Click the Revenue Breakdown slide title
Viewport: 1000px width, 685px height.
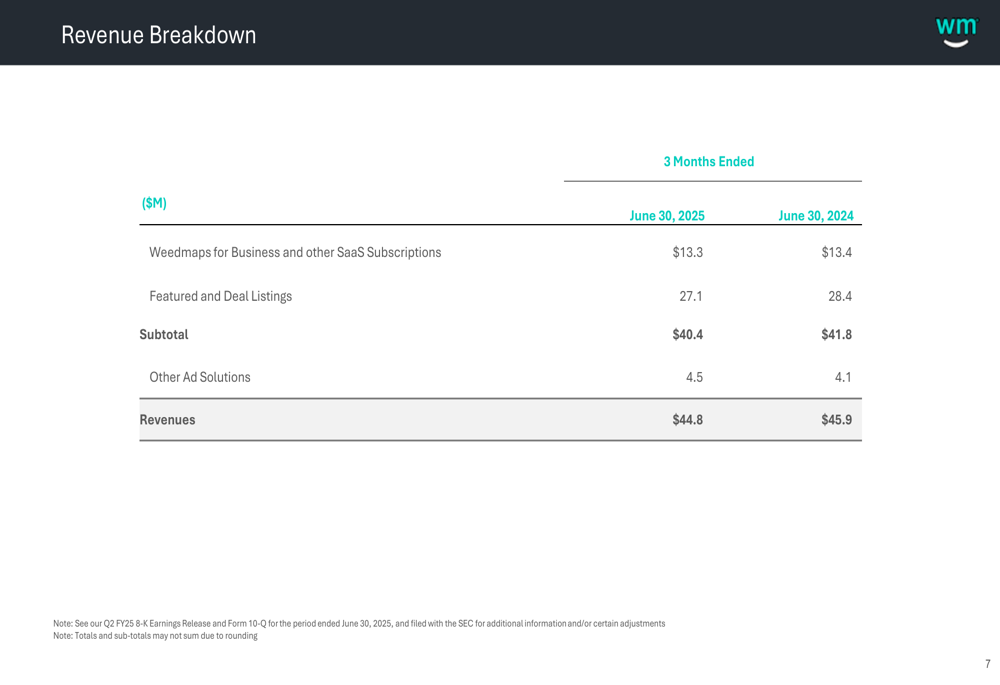coord(158,35)
